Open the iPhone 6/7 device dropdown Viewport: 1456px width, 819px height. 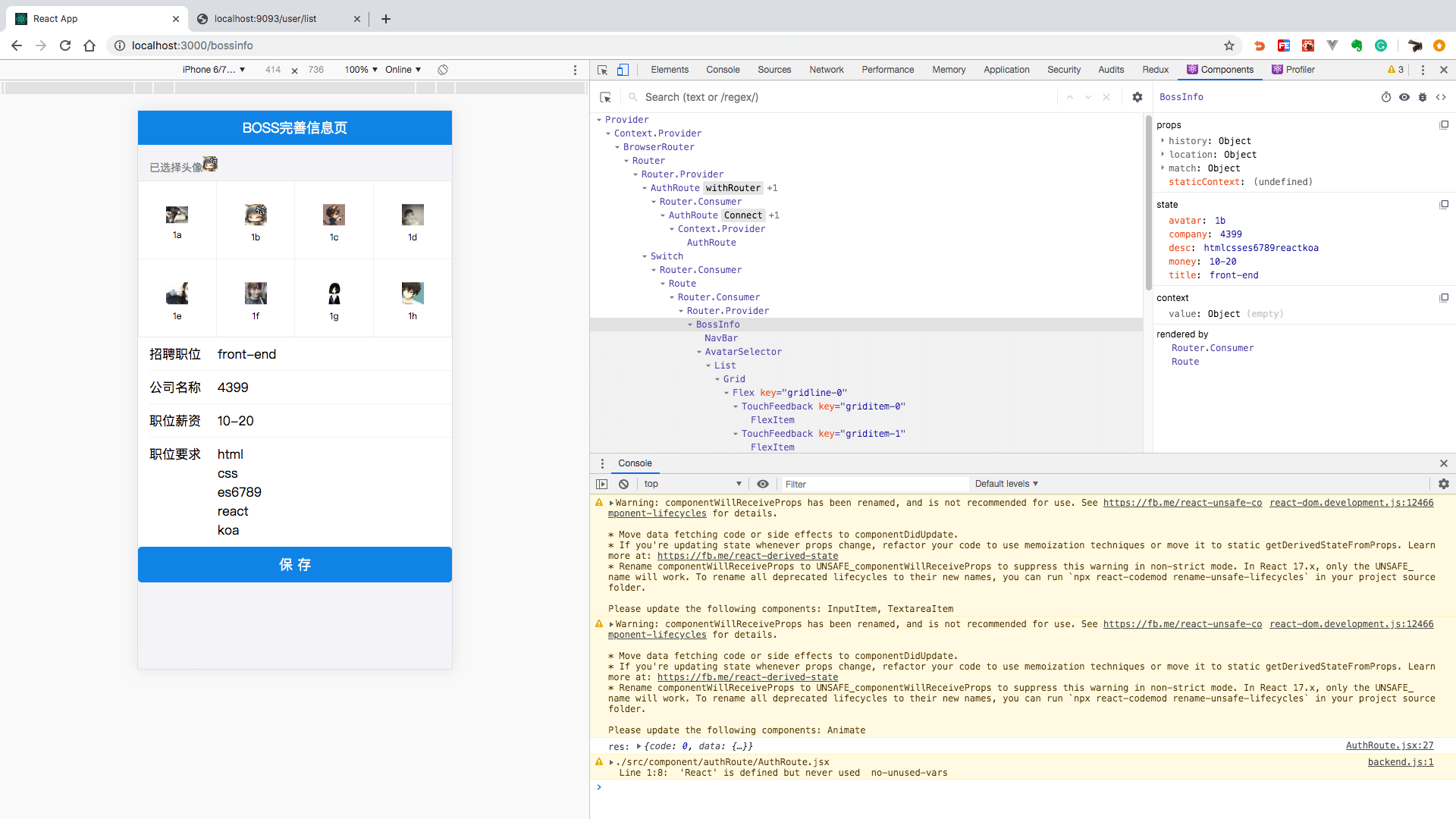(x=213, y=70)
